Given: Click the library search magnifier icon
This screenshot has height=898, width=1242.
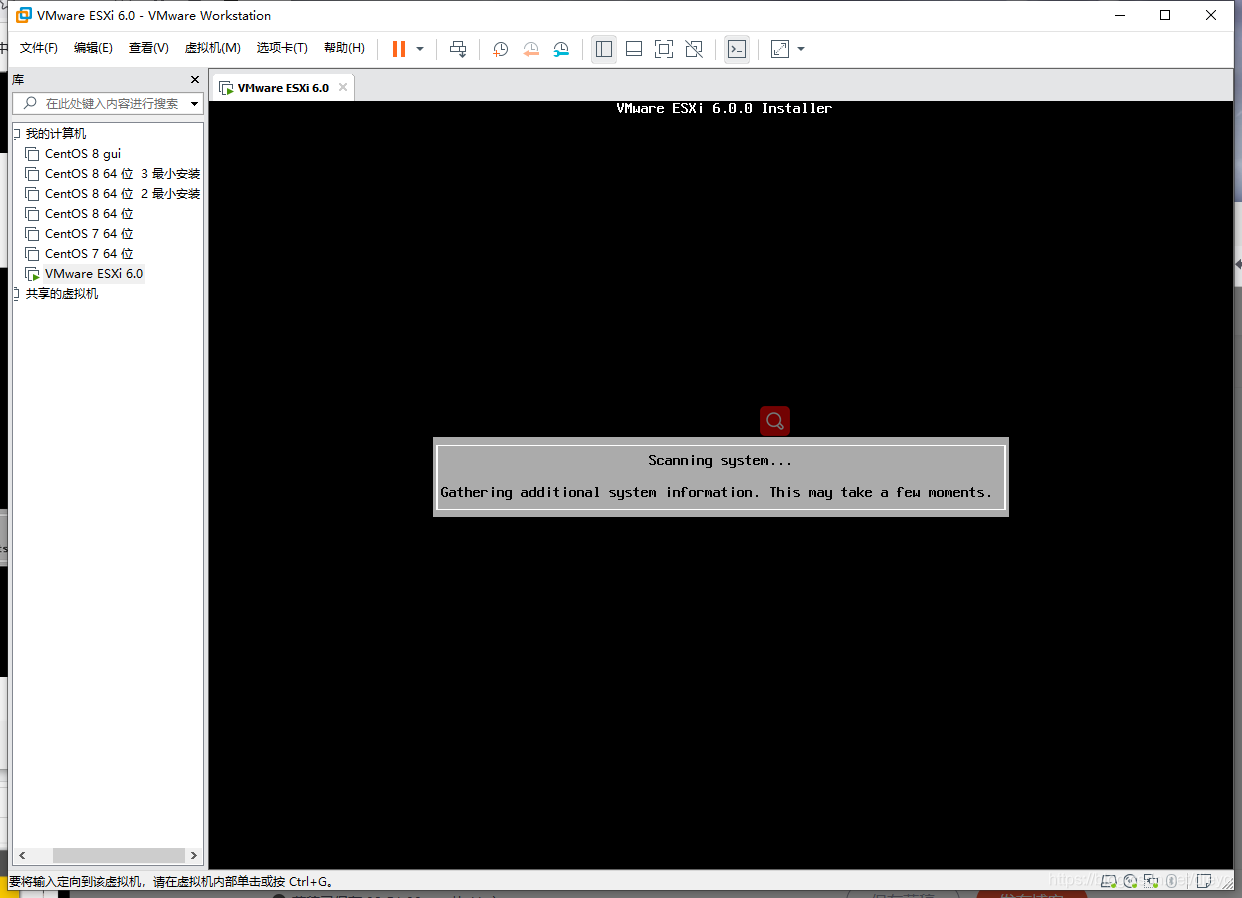Looking at the screenshot, I should pyautogui.click(x=28, y=103).
